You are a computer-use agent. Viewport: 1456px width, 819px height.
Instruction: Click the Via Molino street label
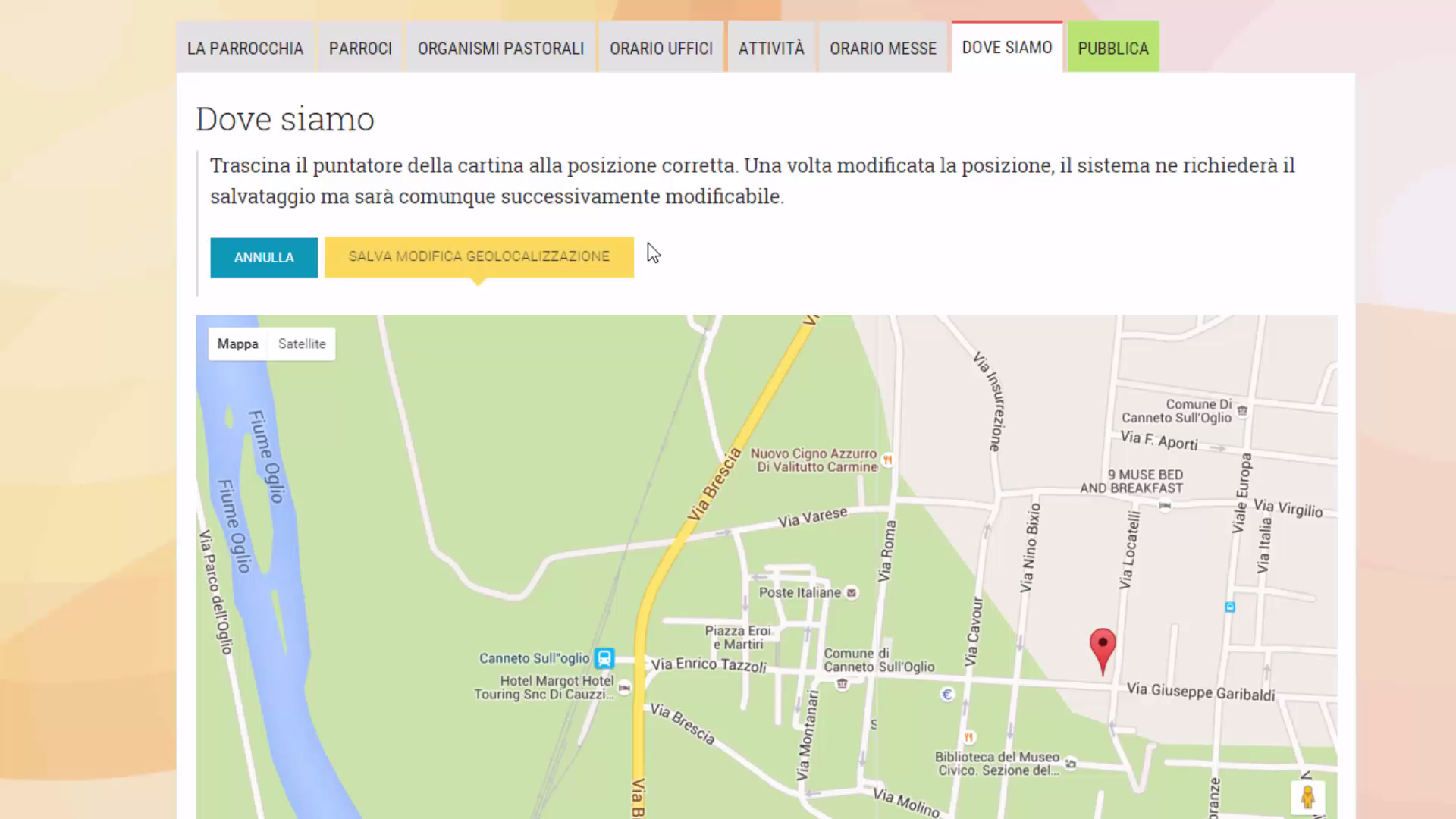coord(906,802)
